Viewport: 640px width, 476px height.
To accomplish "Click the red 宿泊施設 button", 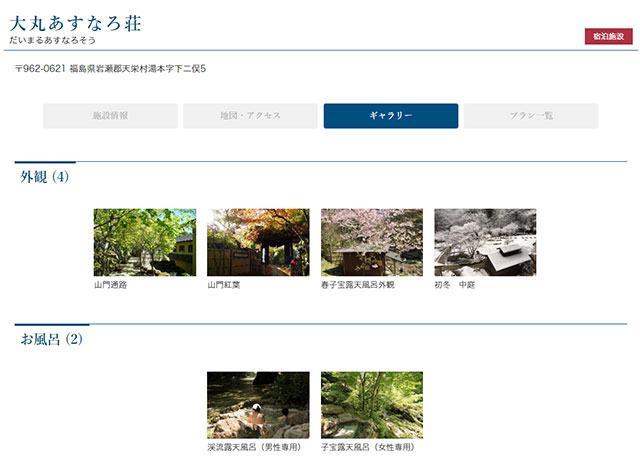I will point(608,36).
